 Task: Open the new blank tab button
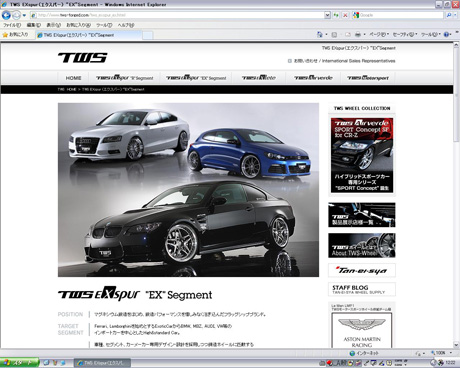tap(148, 35)
